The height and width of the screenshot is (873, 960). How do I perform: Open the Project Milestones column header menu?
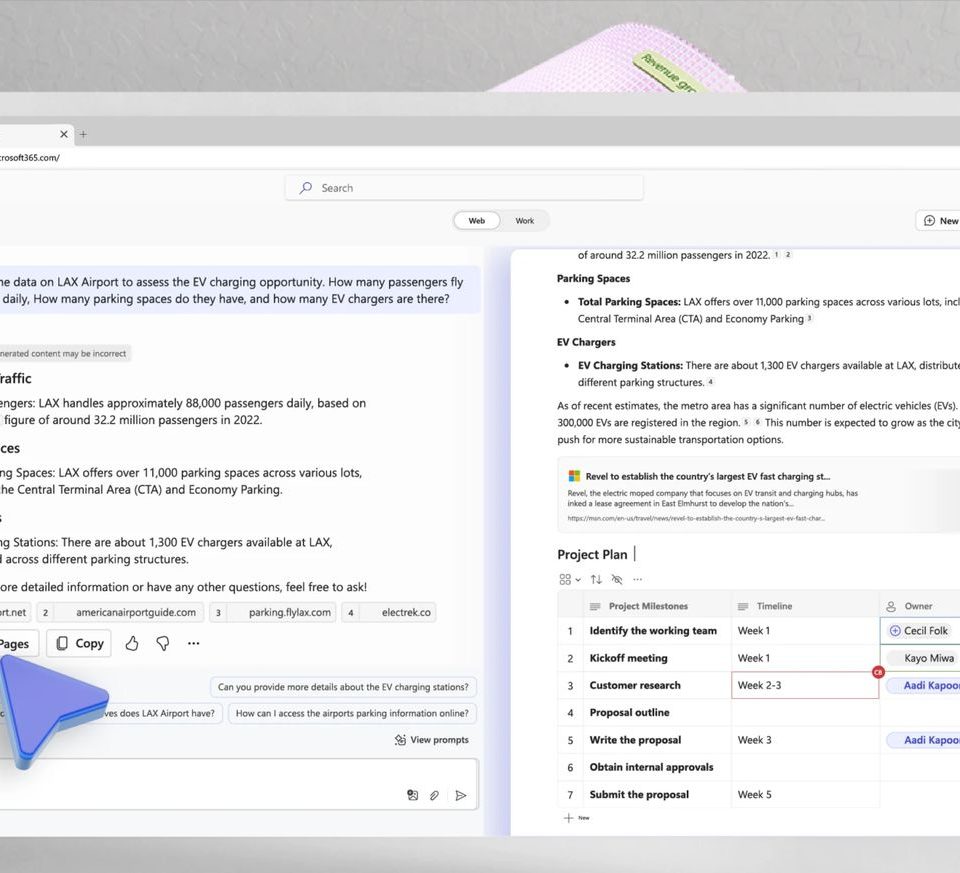[648, 606]
